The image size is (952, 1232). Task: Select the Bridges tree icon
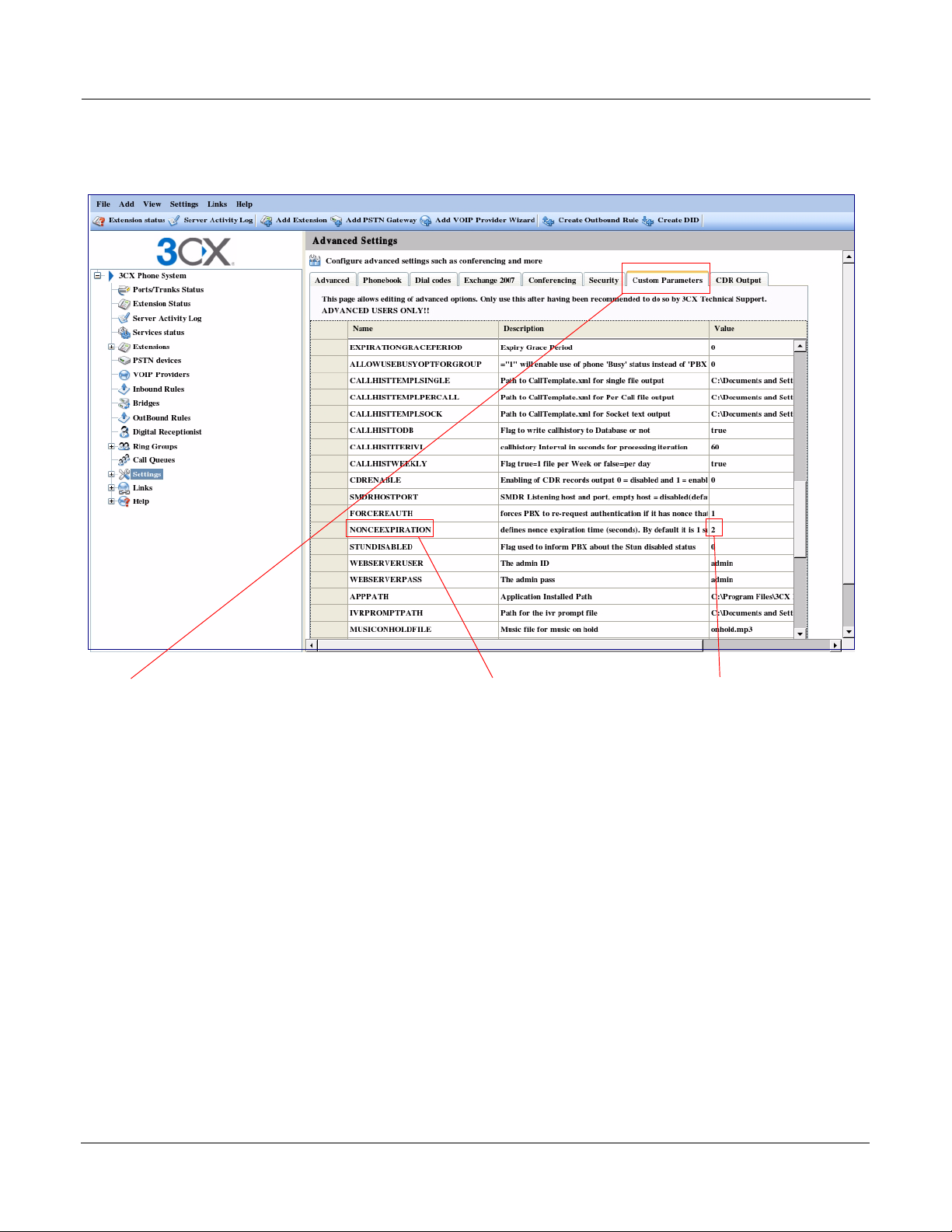click(x=124, y=403)
